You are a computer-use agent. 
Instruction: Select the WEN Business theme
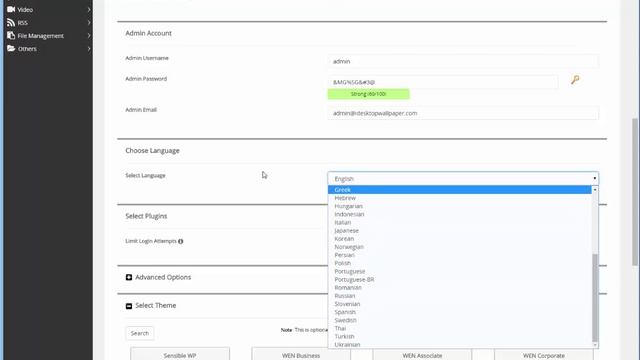(x=301, y=354)
